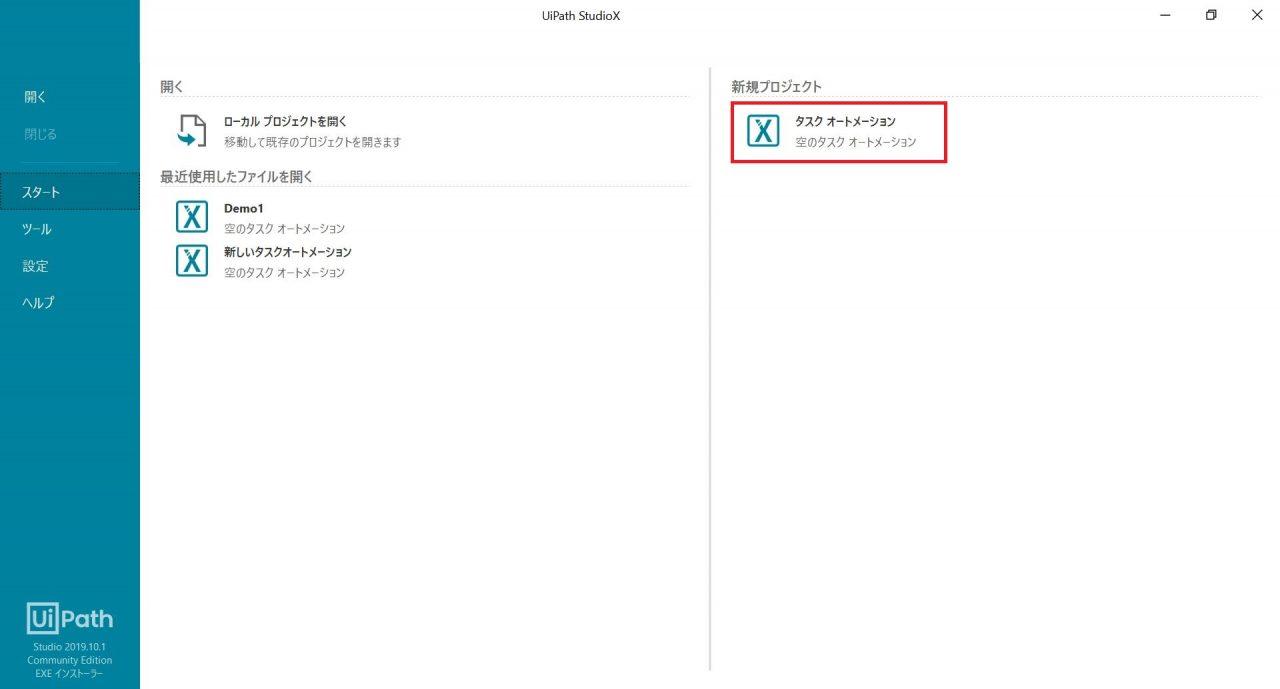Click description 移動して既存のプロジェクトを開きます

click(312, 142)
